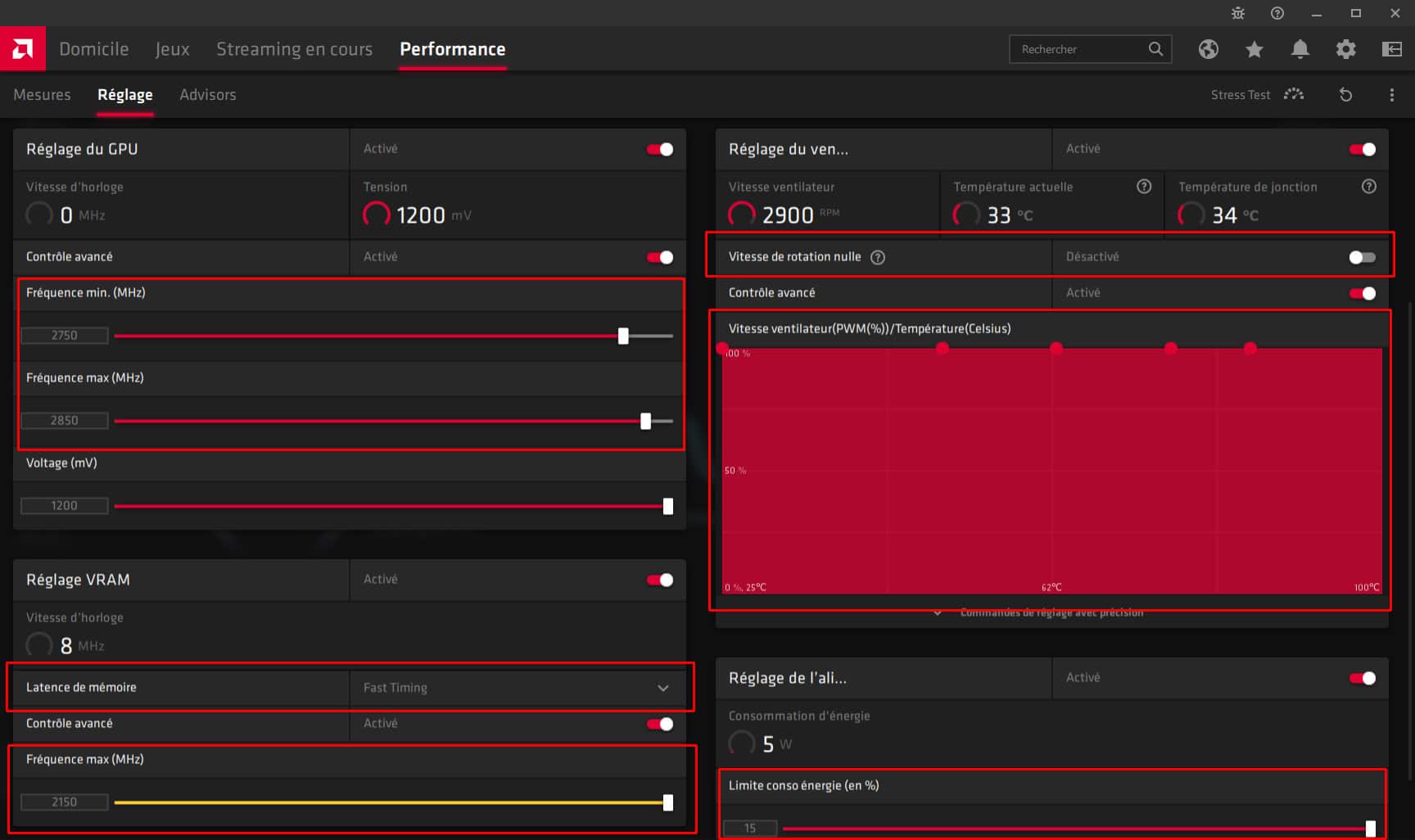Viewport: 1415px width, 840px height.
Task: Click help icon next to Température de jonction
Action: pos(1368,187)
